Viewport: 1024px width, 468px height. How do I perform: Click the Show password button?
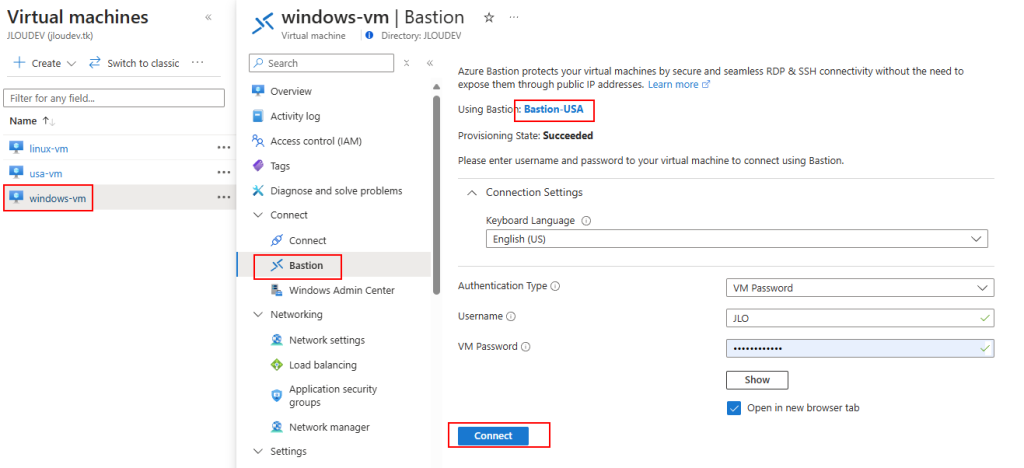coord(757,380)
